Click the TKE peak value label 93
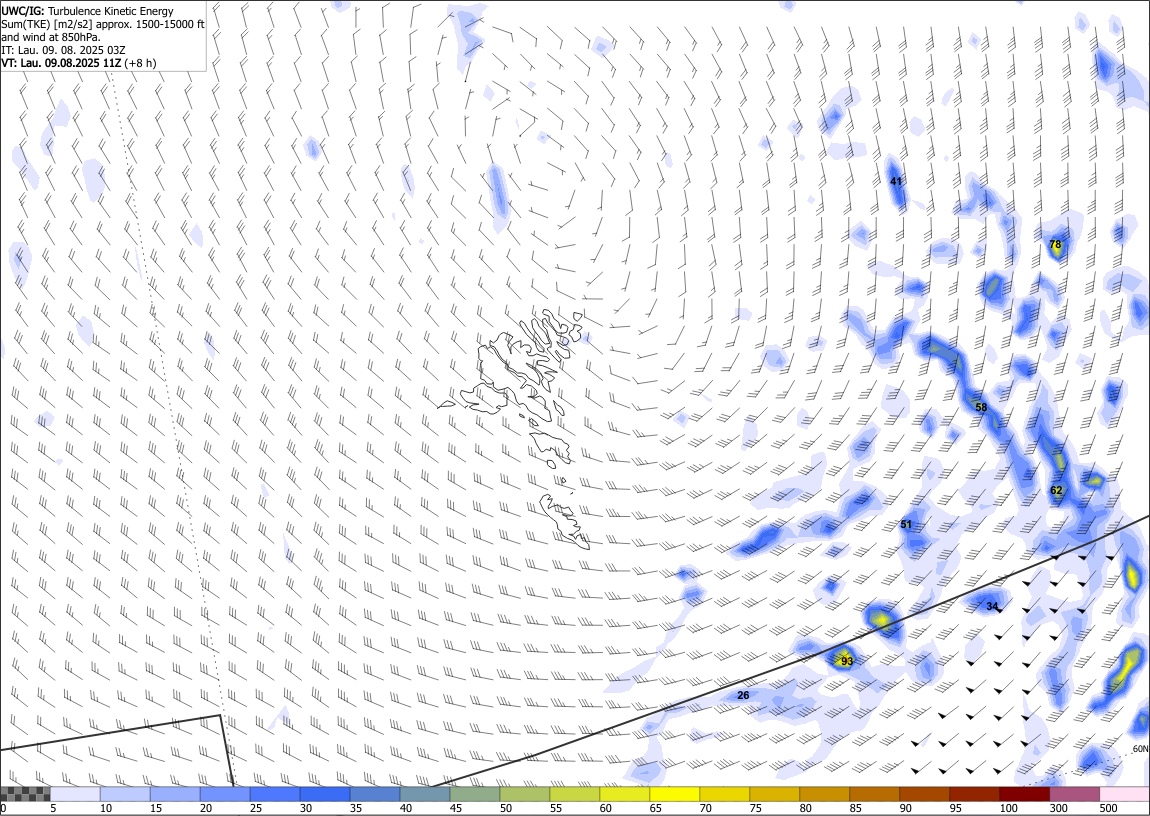This screenshot has height=816, width=1150. point(846,661)
